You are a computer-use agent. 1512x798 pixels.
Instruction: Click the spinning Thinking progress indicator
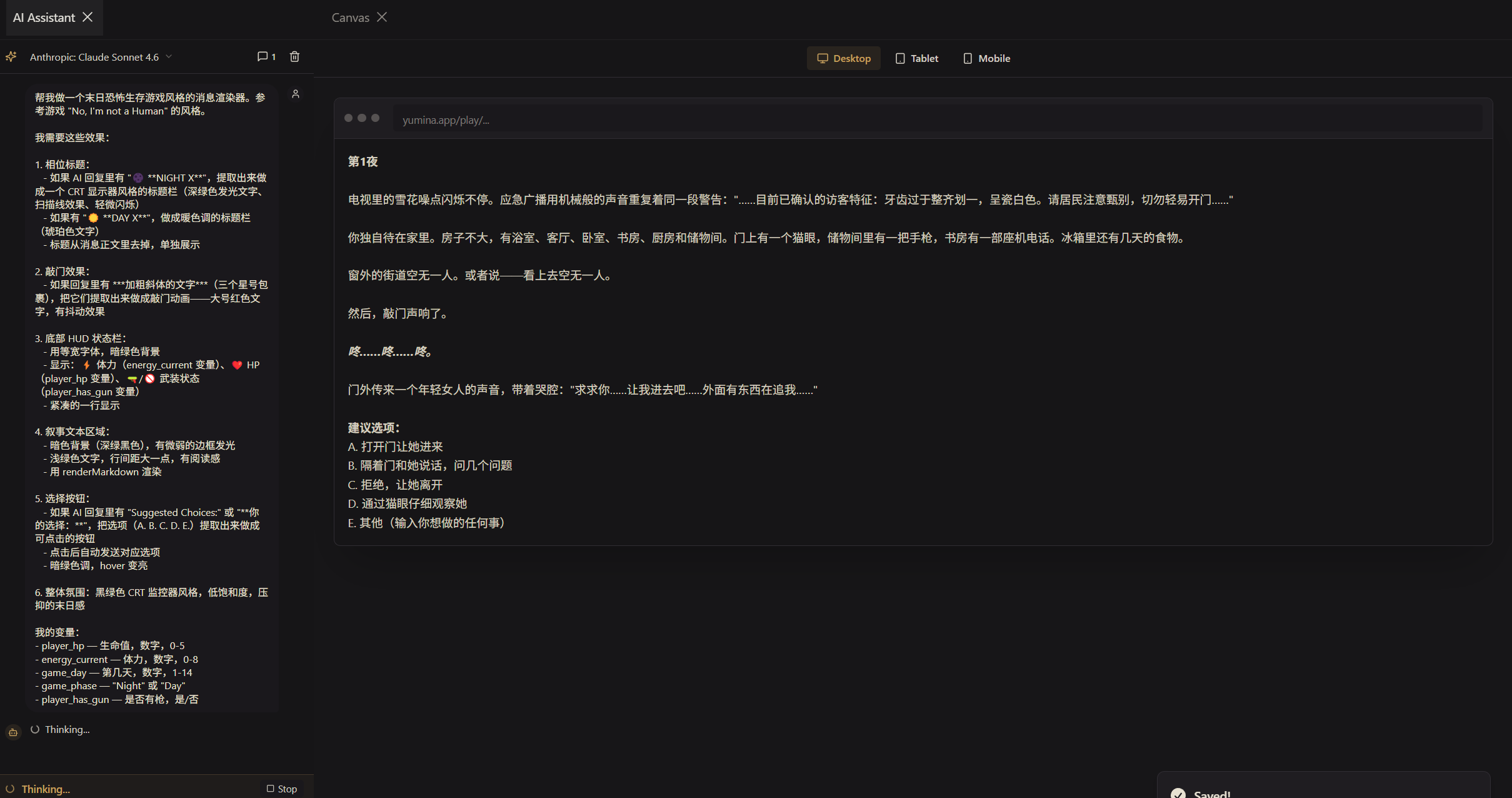coord(34,729)
